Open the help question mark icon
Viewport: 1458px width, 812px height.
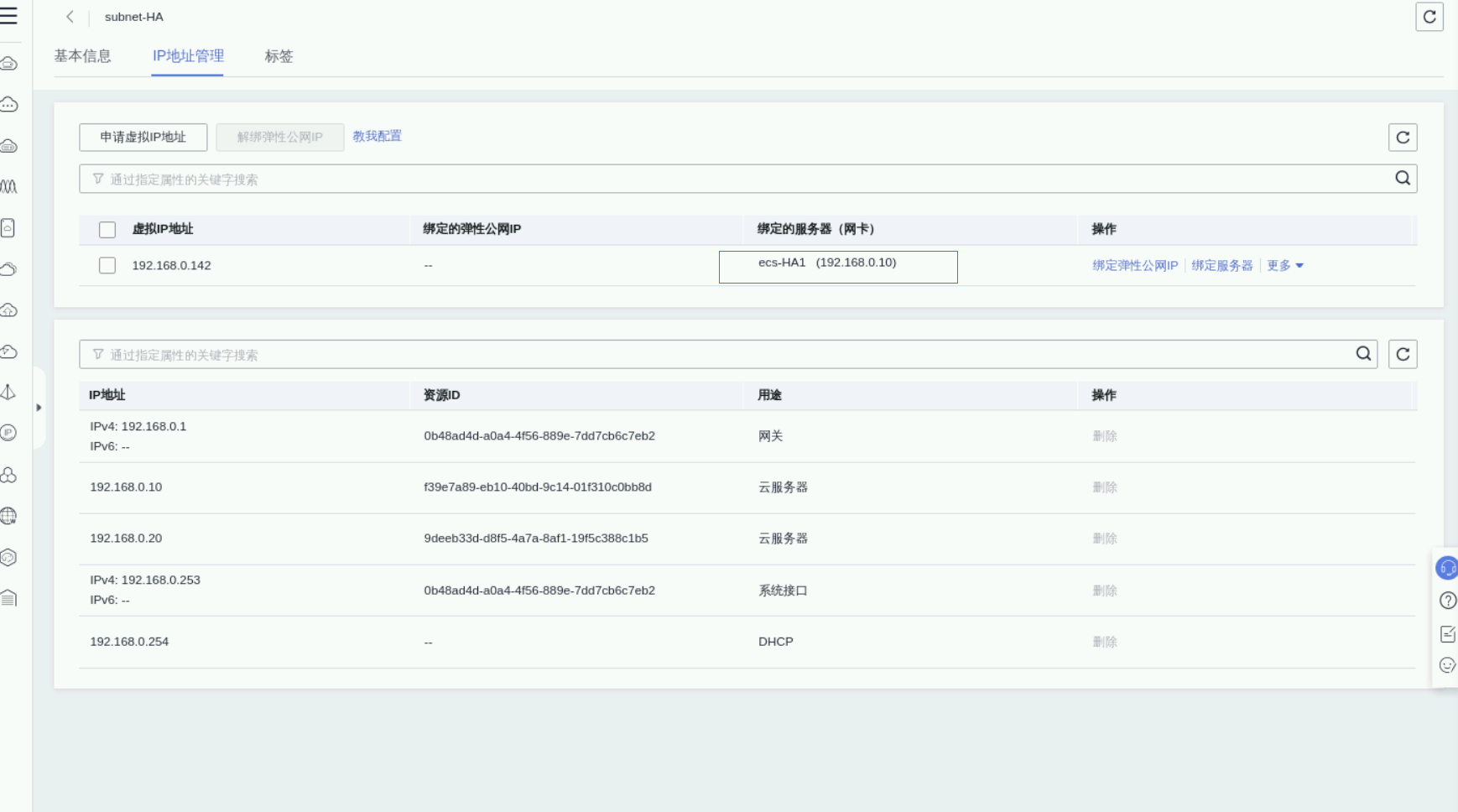1447,601
